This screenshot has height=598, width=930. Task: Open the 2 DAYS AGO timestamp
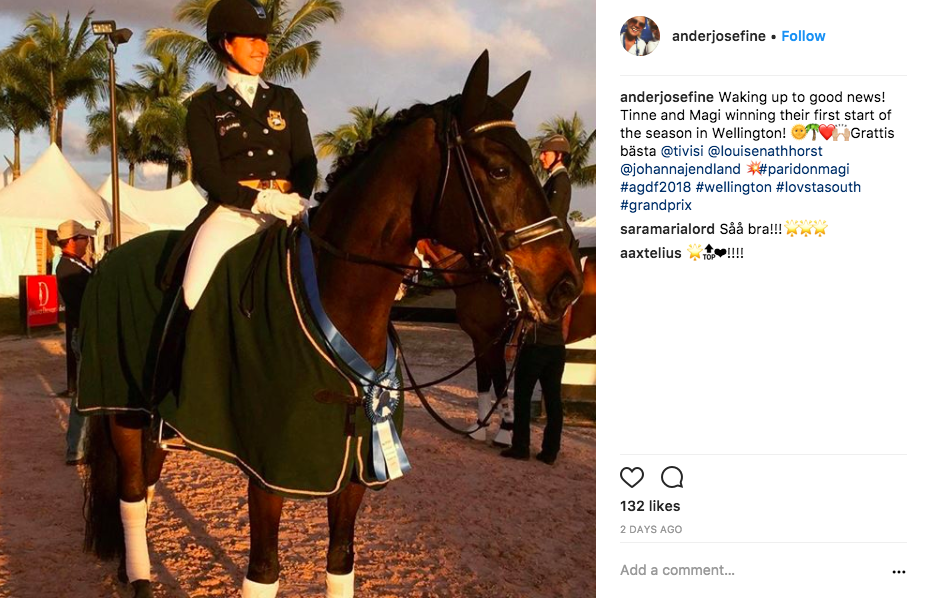click(651, 529)
